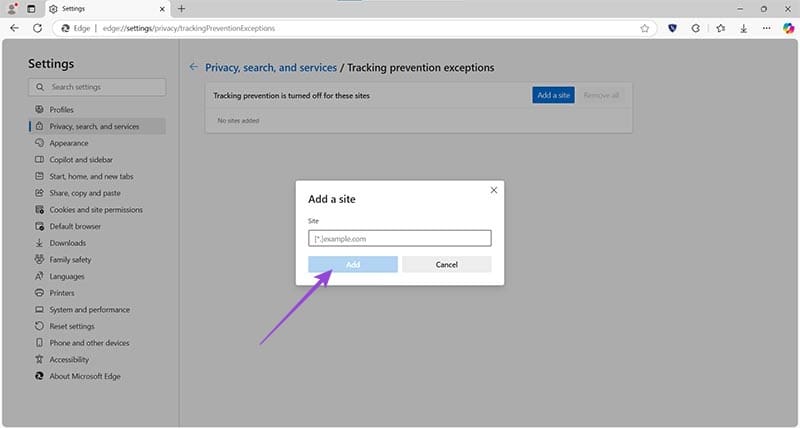Go back using browser back arrow
The width and height of the screenshot is (800, 428).
(x=14, y=28)
